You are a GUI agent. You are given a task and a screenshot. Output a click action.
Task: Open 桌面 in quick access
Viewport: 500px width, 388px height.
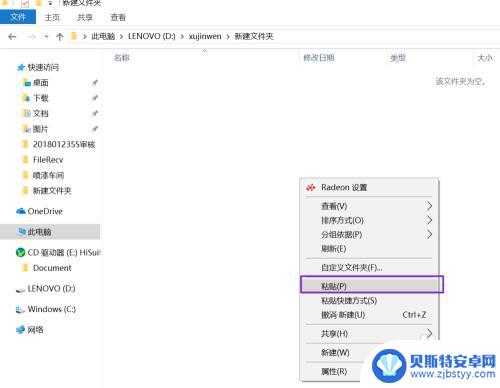(x=40, y=83)
